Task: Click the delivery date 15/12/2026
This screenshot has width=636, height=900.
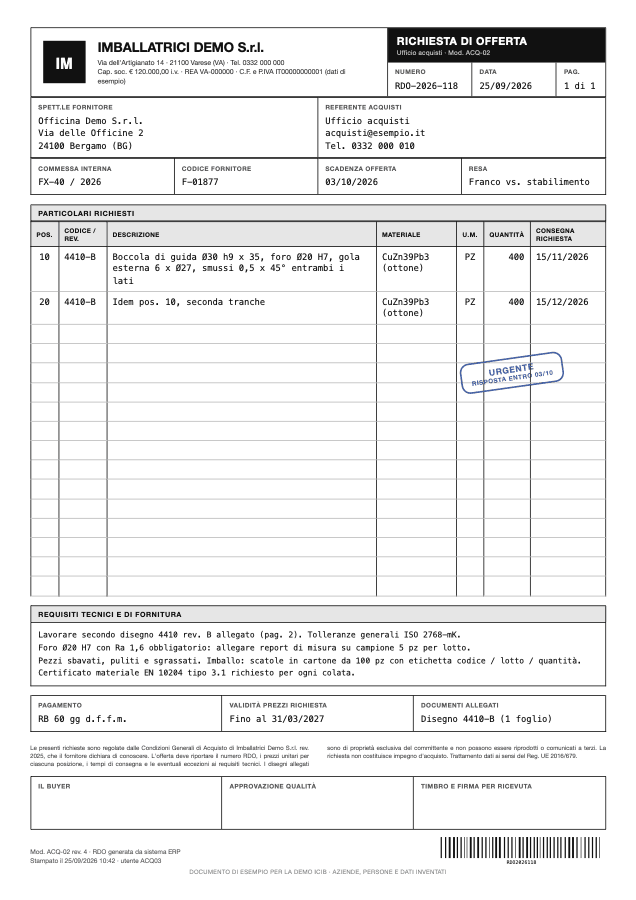Action: (x=562, y=302)
